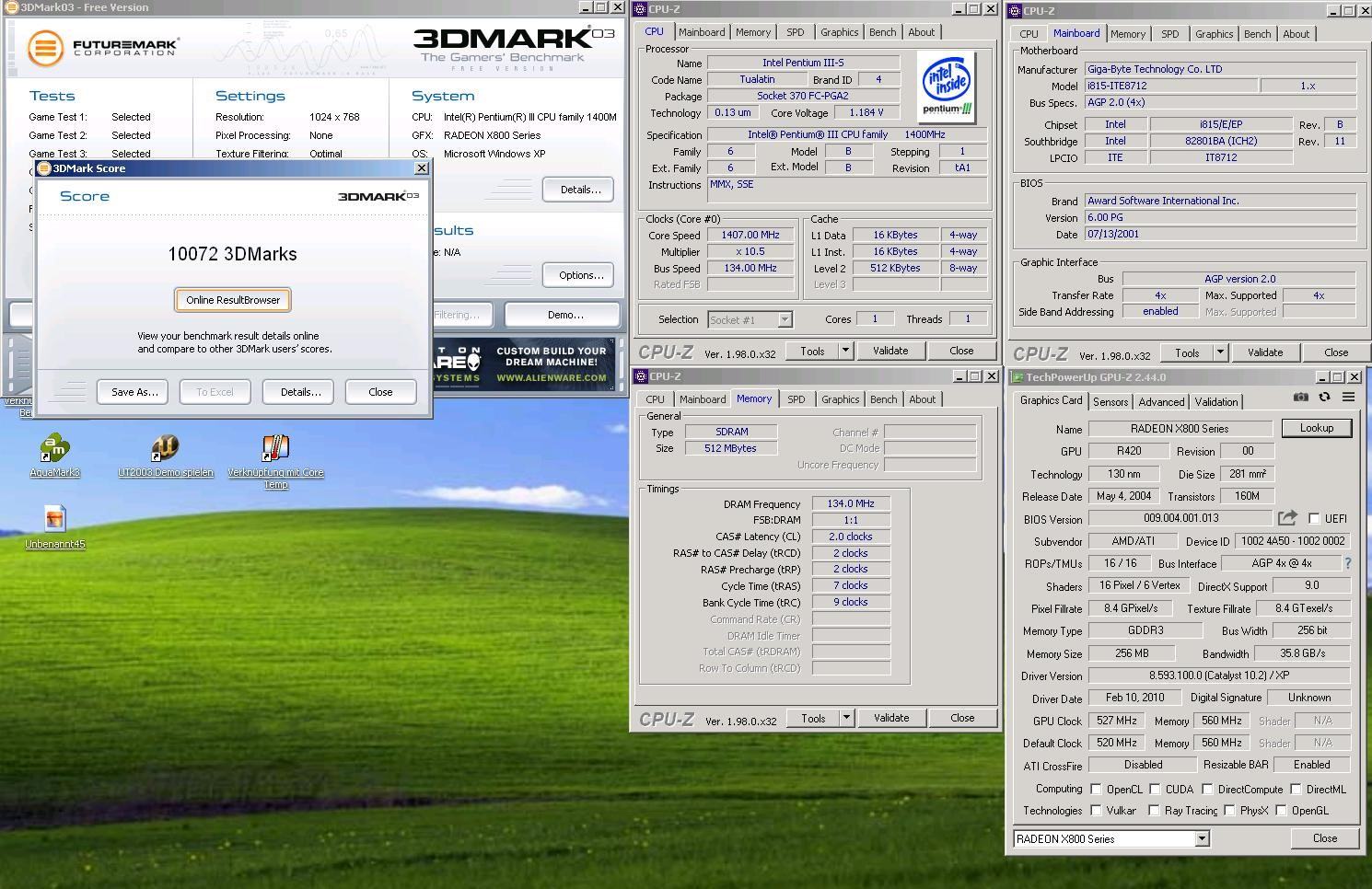This screenshot has width=1372, height=889.
Task: Switch to the Sensors tab in GPU-Z
Action: pyautogui.click(x=1110, y=402)
